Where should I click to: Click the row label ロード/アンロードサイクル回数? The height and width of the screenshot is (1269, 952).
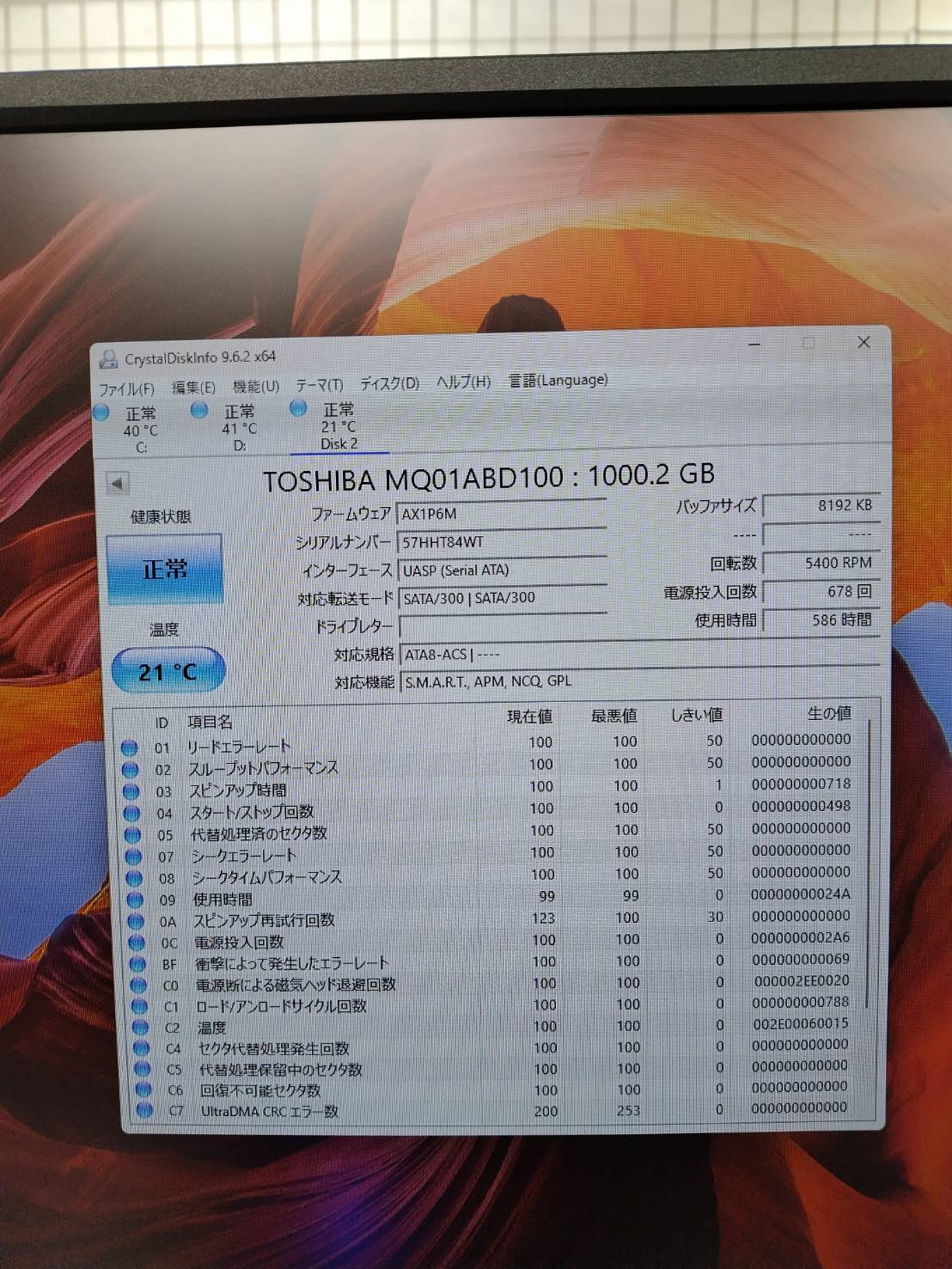[x=282, y=1005]
